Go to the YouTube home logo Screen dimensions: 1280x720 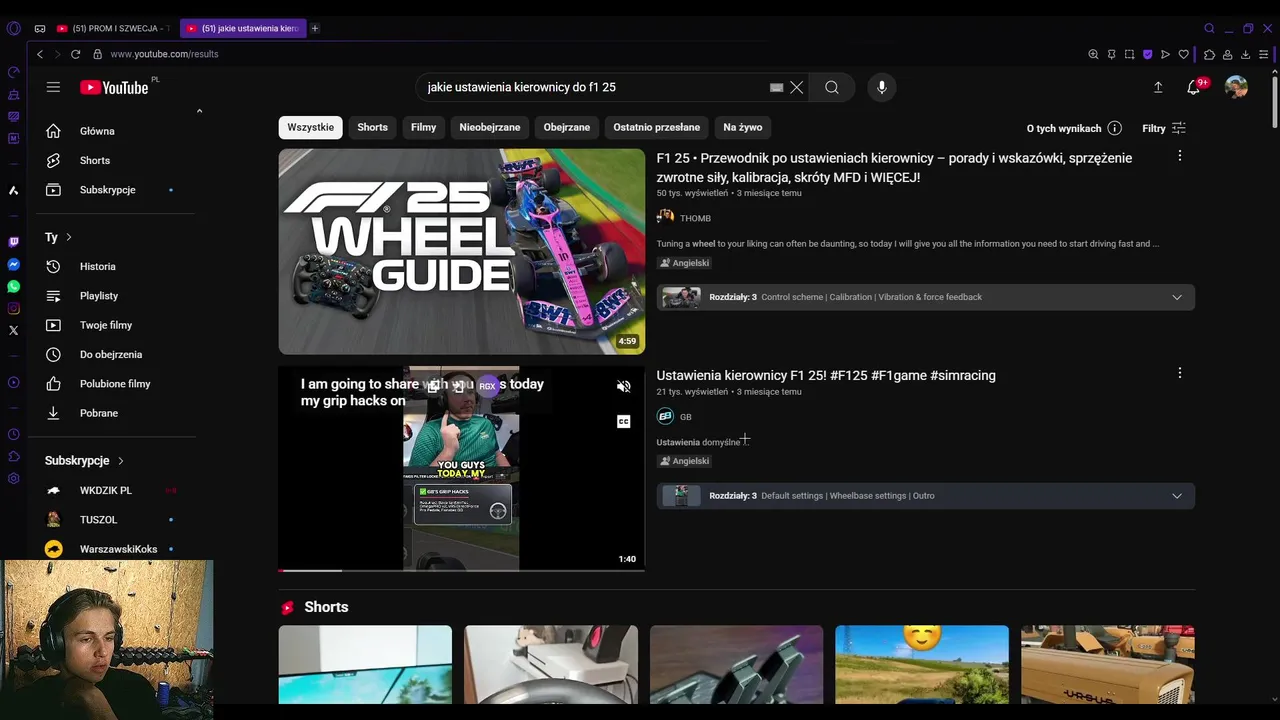coord(114,87)
